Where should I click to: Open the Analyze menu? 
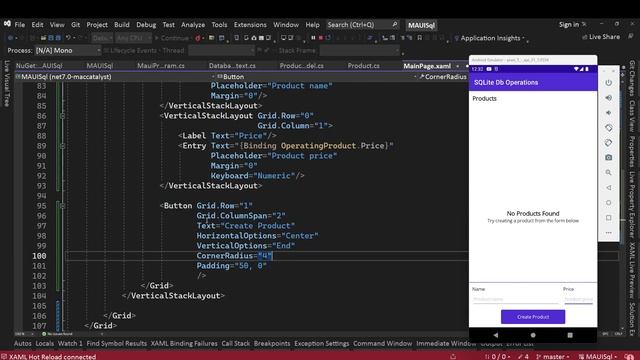(x=193, y=24)
